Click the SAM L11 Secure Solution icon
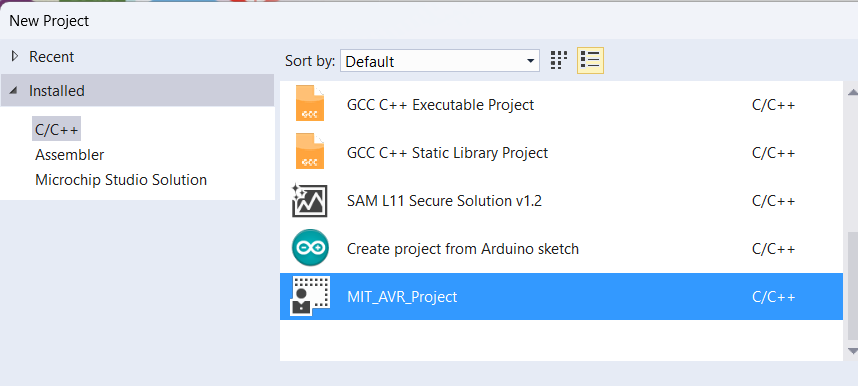 pyautogui.click(x=310, y=199)
